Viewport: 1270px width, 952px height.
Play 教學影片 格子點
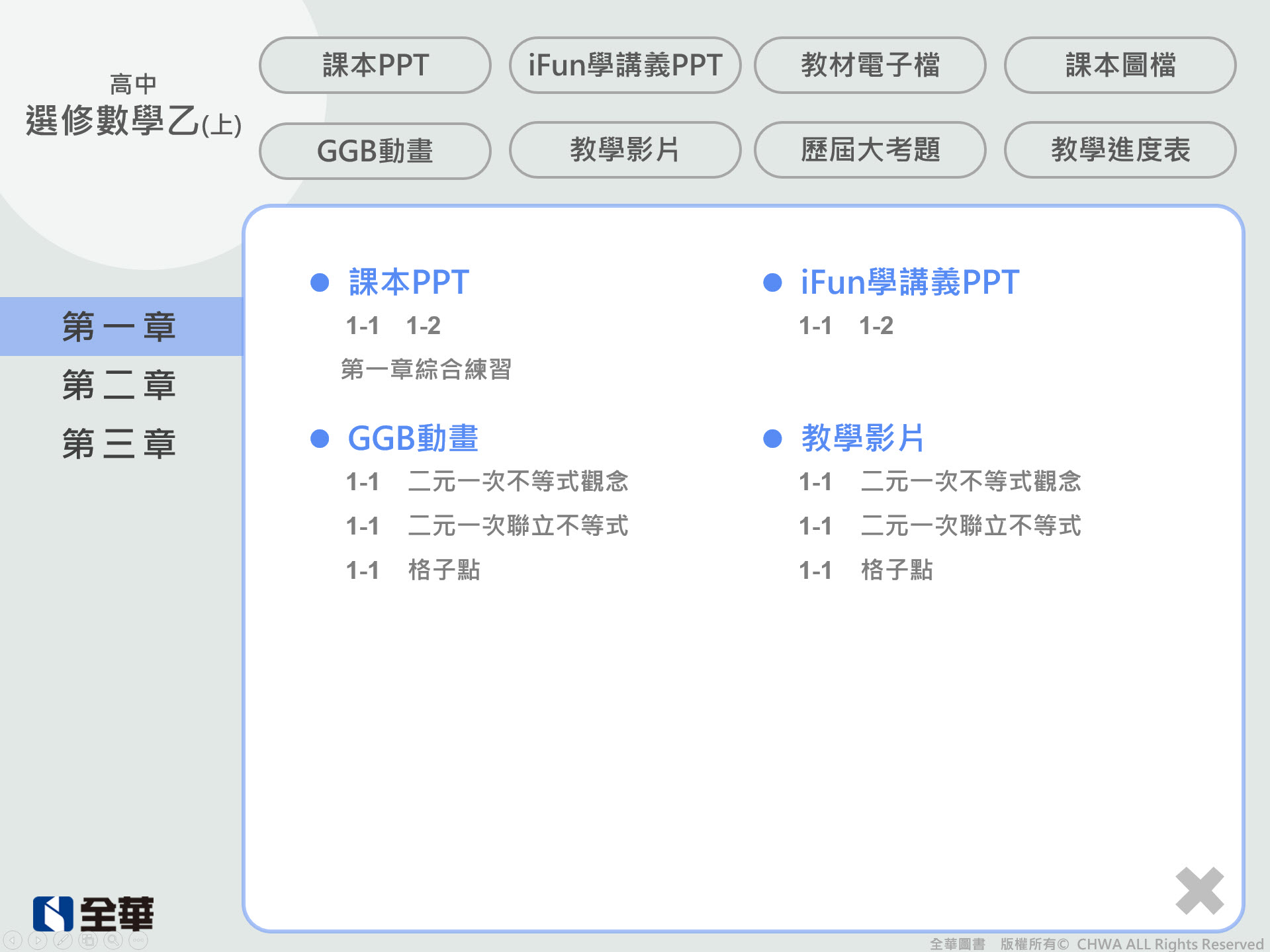pyautogui.click(x=866, y=570)
